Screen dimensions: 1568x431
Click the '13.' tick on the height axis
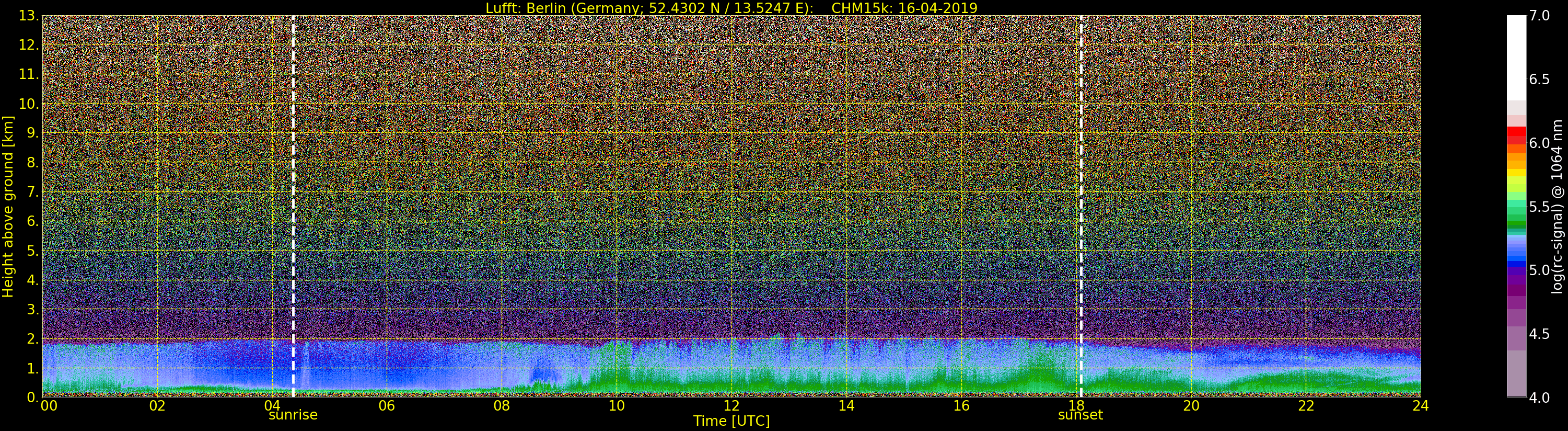(x=29, y=16)
